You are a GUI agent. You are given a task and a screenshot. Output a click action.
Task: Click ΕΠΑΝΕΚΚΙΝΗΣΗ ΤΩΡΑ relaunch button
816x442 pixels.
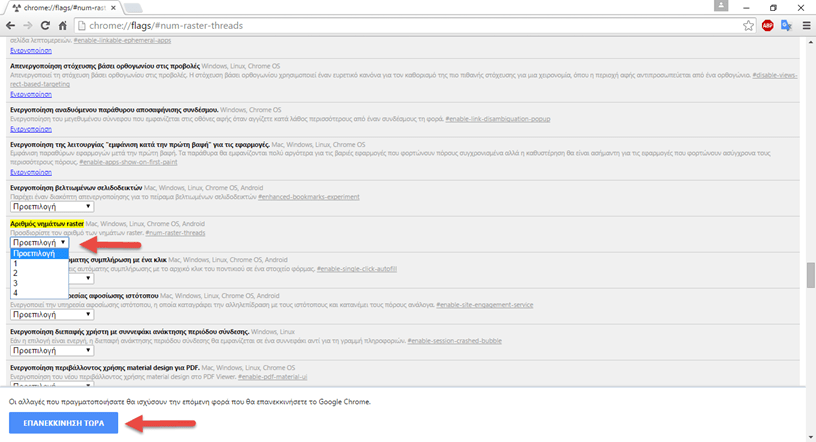tap(63, 423)
